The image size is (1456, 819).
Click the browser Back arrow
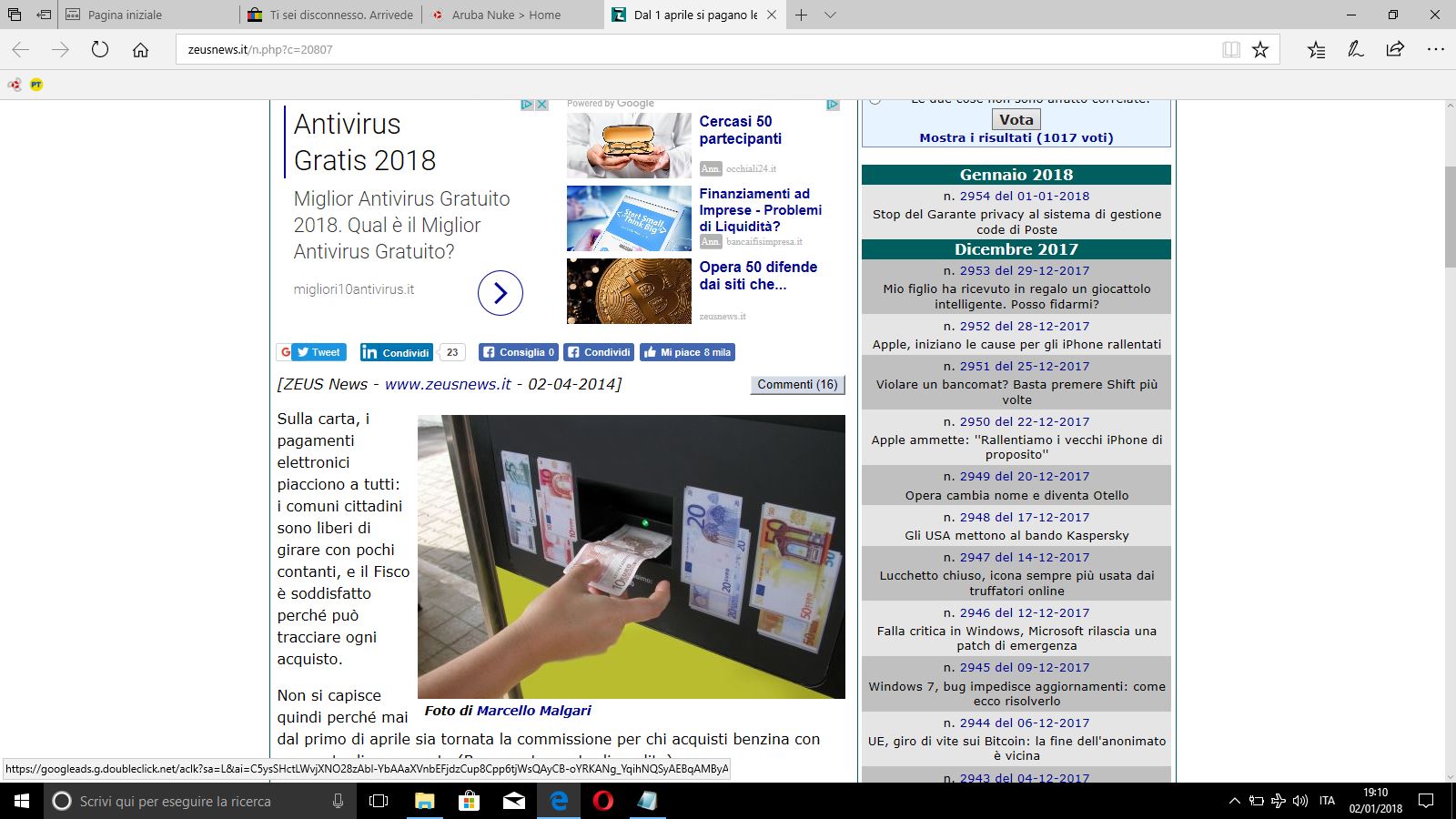coord(21,50)
